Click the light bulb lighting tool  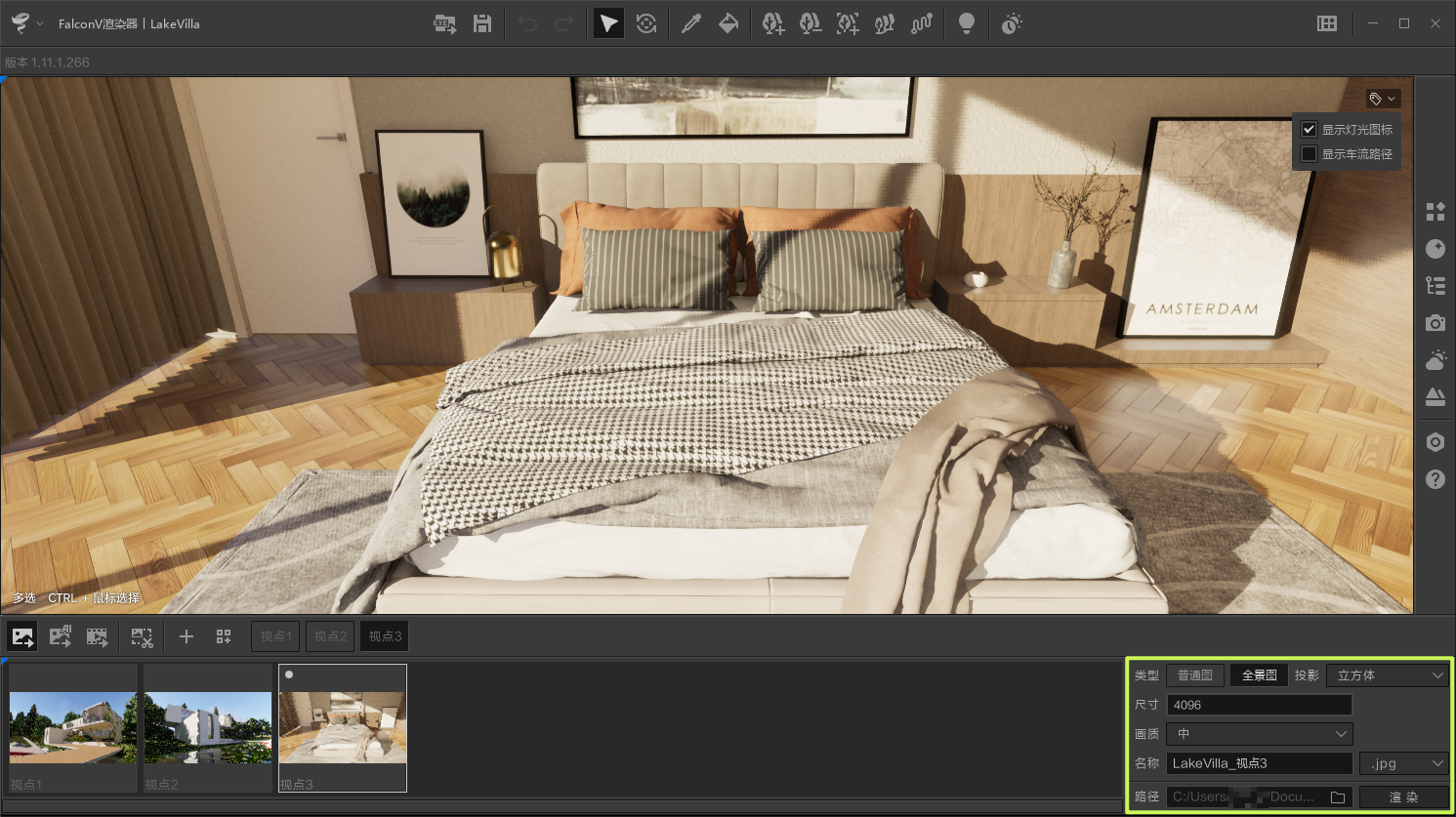tap(967, 23)
